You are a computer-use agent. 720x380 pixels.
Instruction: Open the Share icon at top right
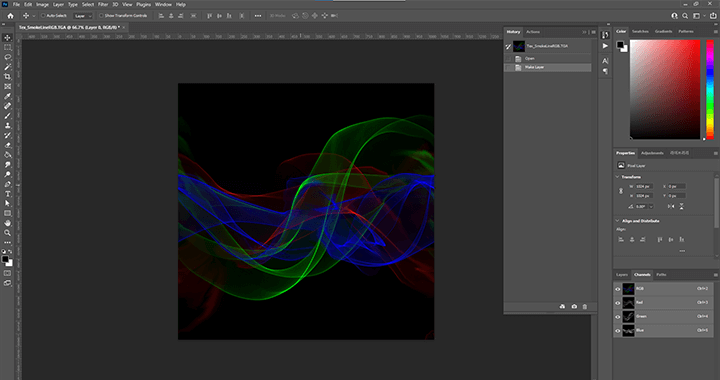713,16
